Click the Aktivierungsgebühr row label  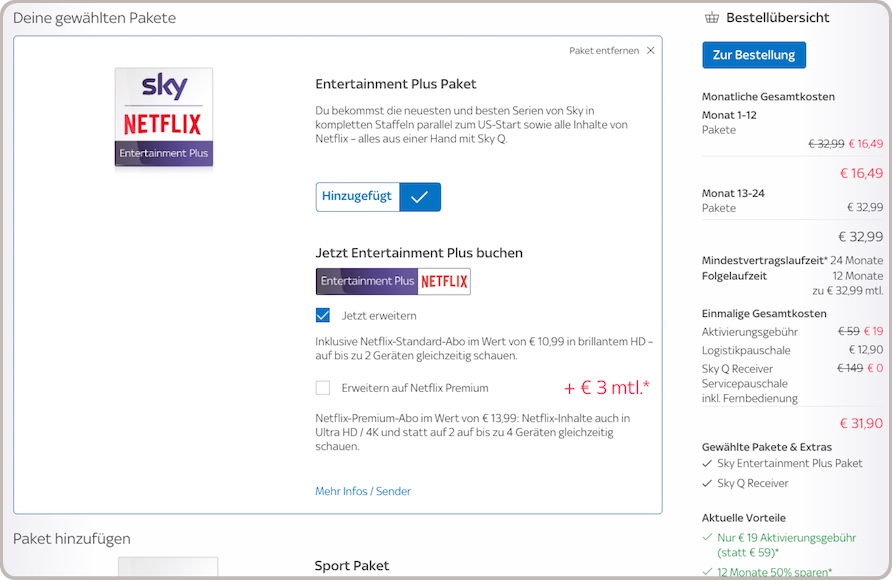750,332
